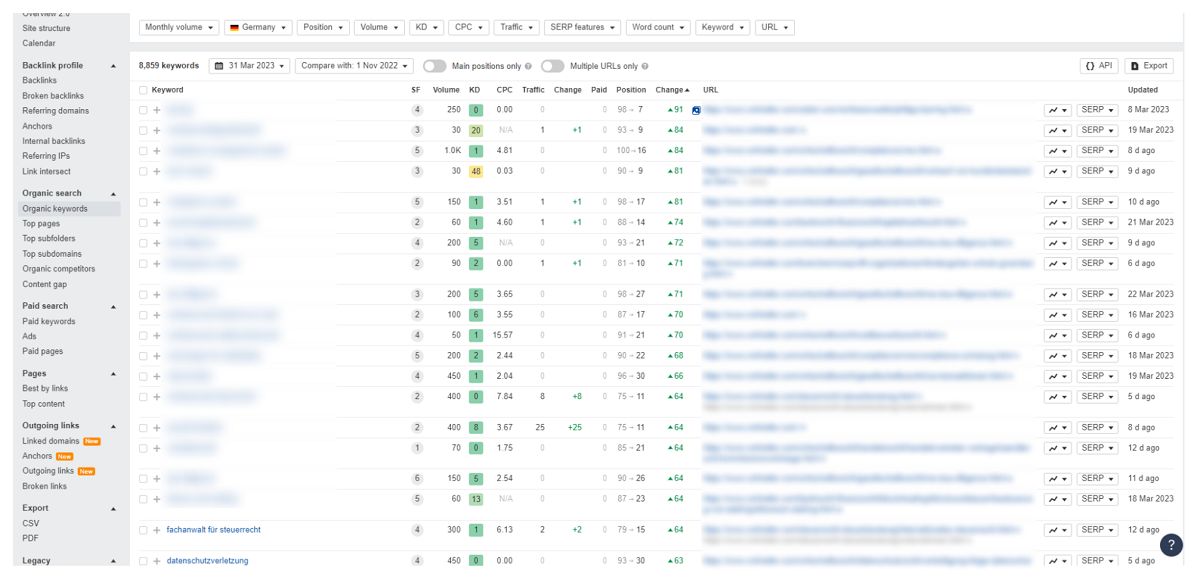Turn on Multiple URLs only switch

(x=552, y=66)
